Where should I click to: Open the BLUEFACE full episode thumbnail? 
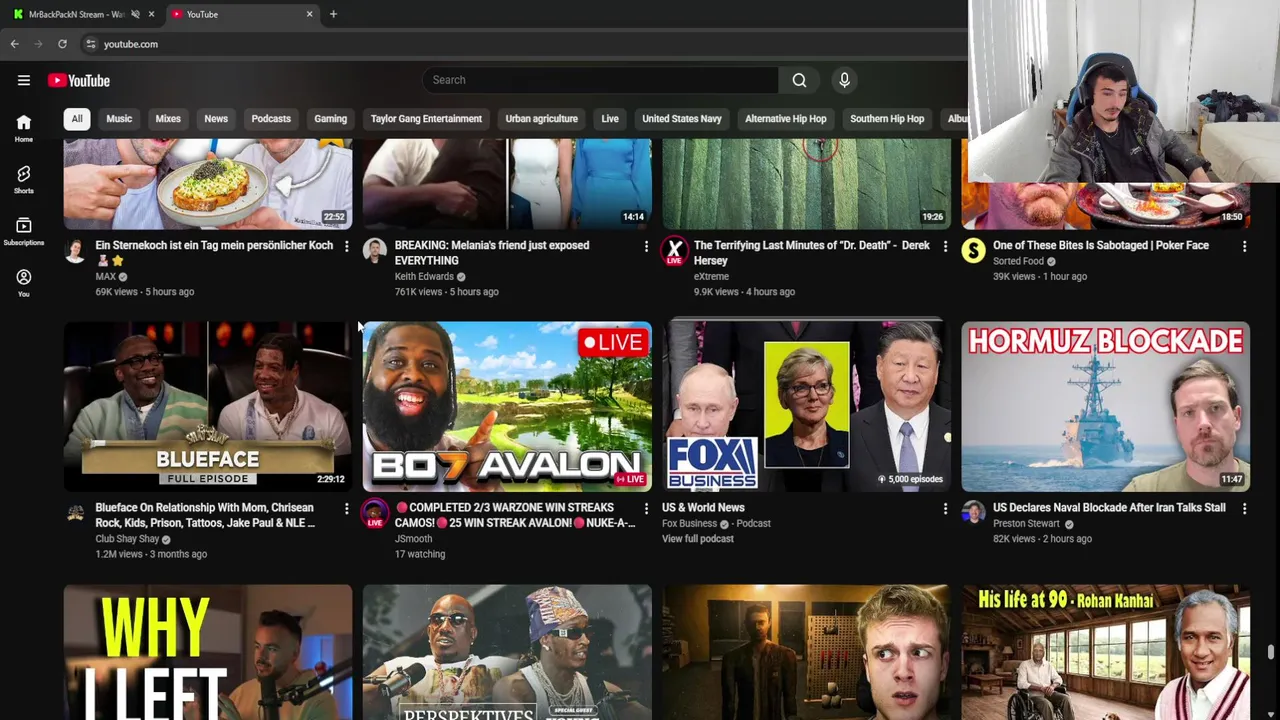(208, 406)
